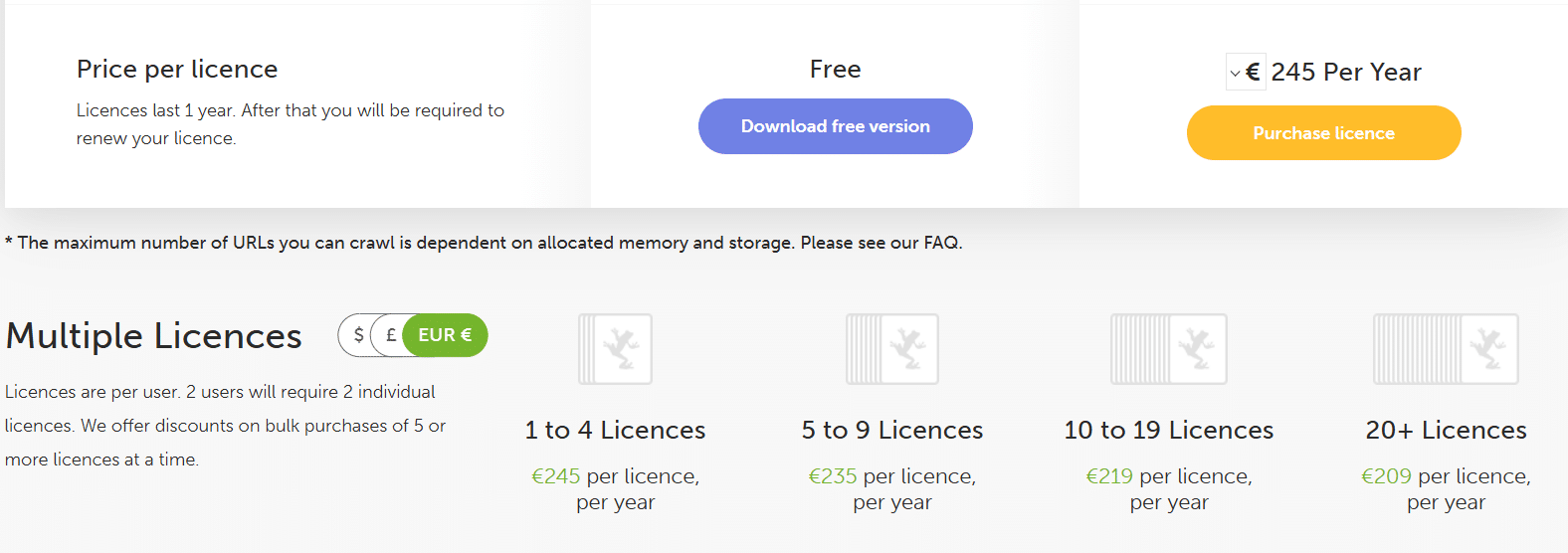1568x553 pixels.
Task: Click the 1 to 4 Licences frog icon
Action: pos(616,349)
